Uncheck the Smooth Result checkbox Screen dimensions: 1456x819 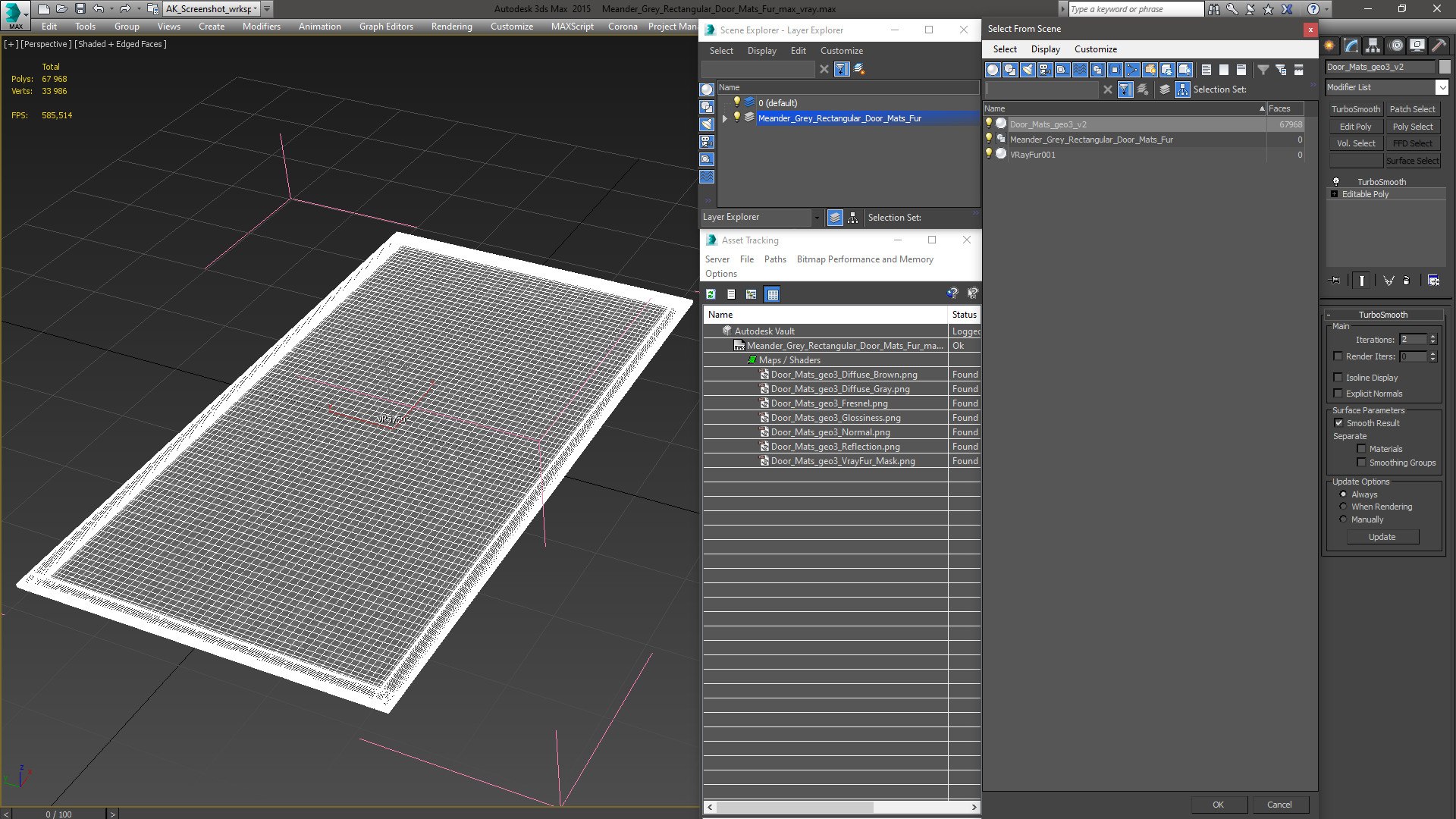1338,423
